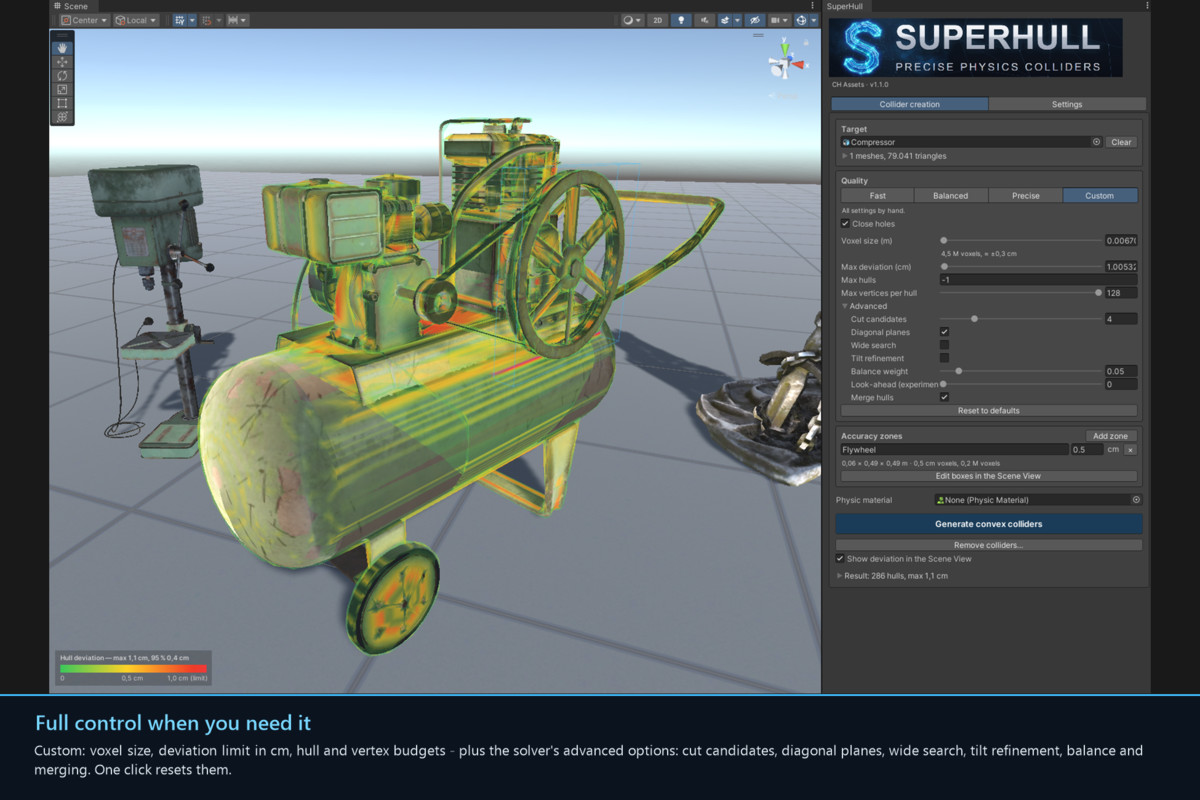Click the Flywheel zone name field
The image size is (1200, 800).
(955, 450)
